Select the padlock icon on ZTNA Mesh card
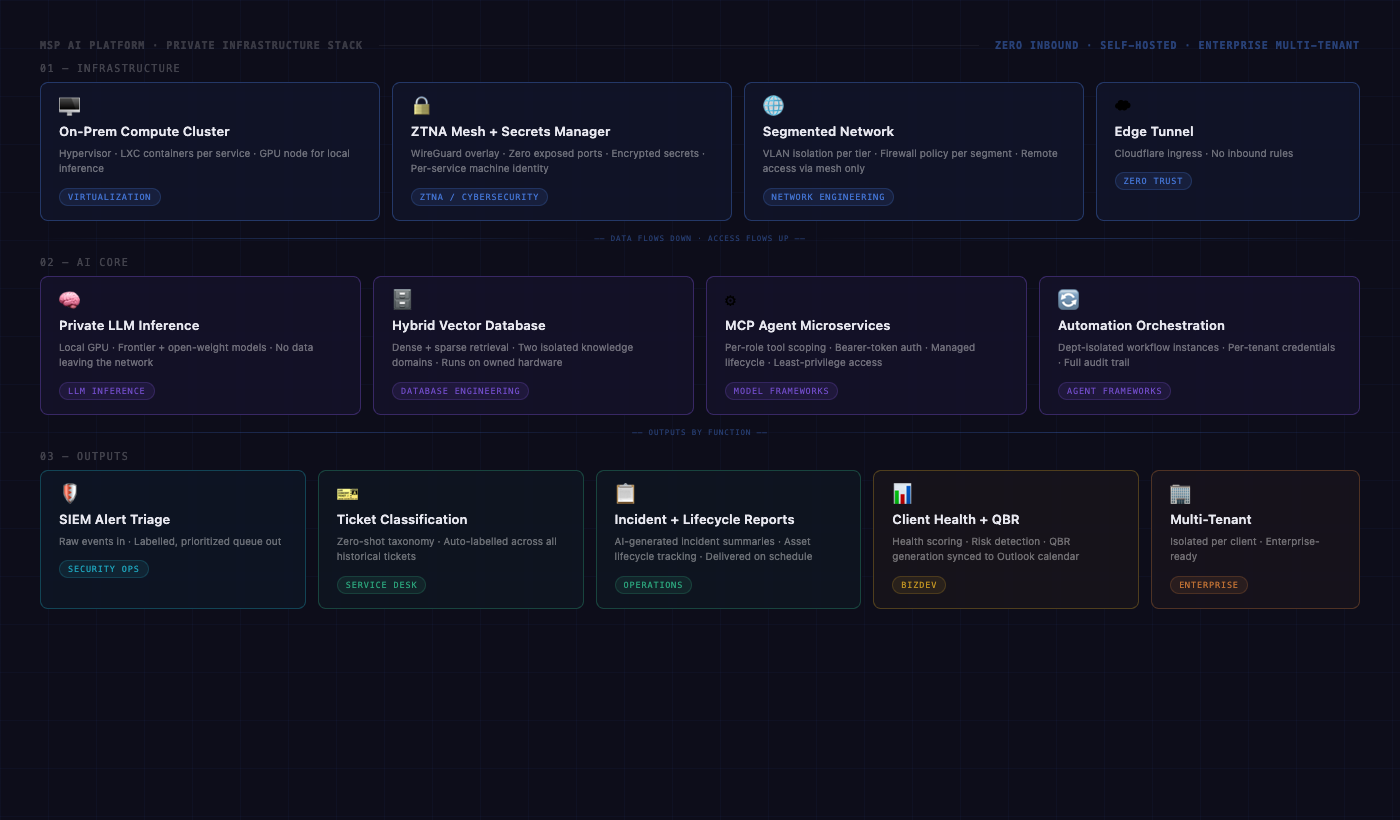Viewport: 1400px width, 820px height. (421, 105)
